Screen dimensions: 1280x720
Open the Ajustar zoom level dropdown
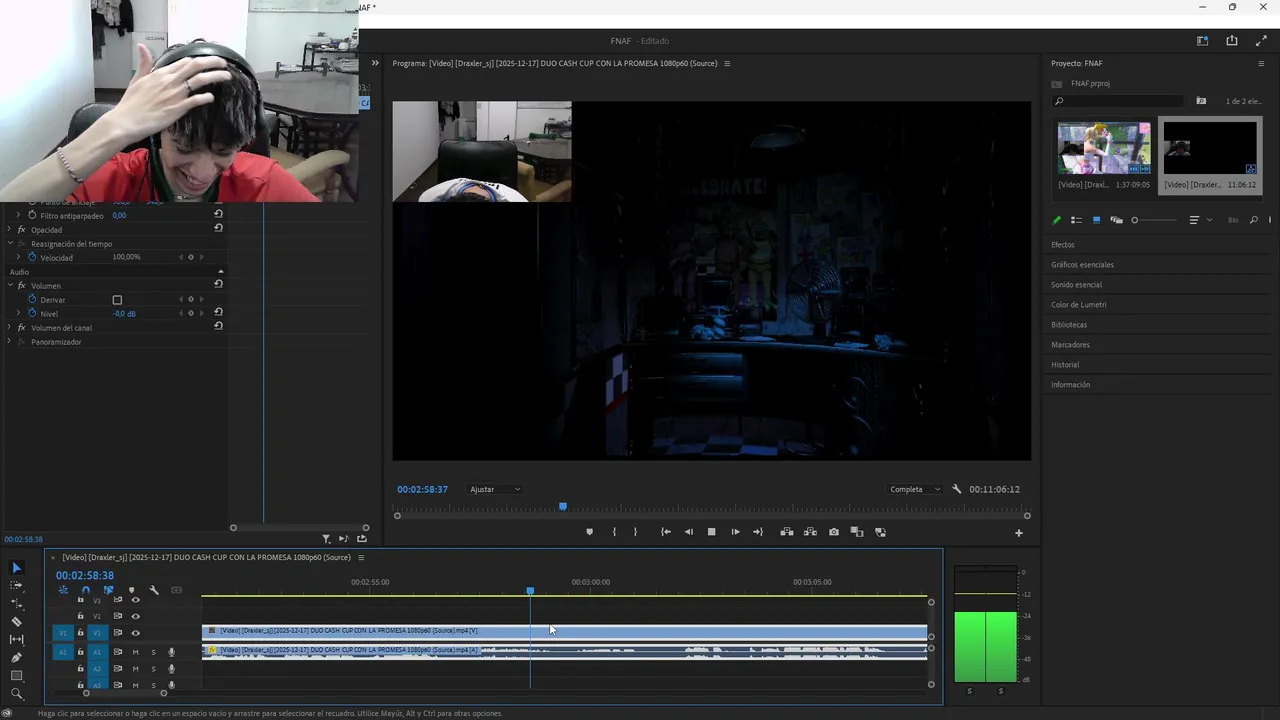pyautogui.click(x=495, y=489)
